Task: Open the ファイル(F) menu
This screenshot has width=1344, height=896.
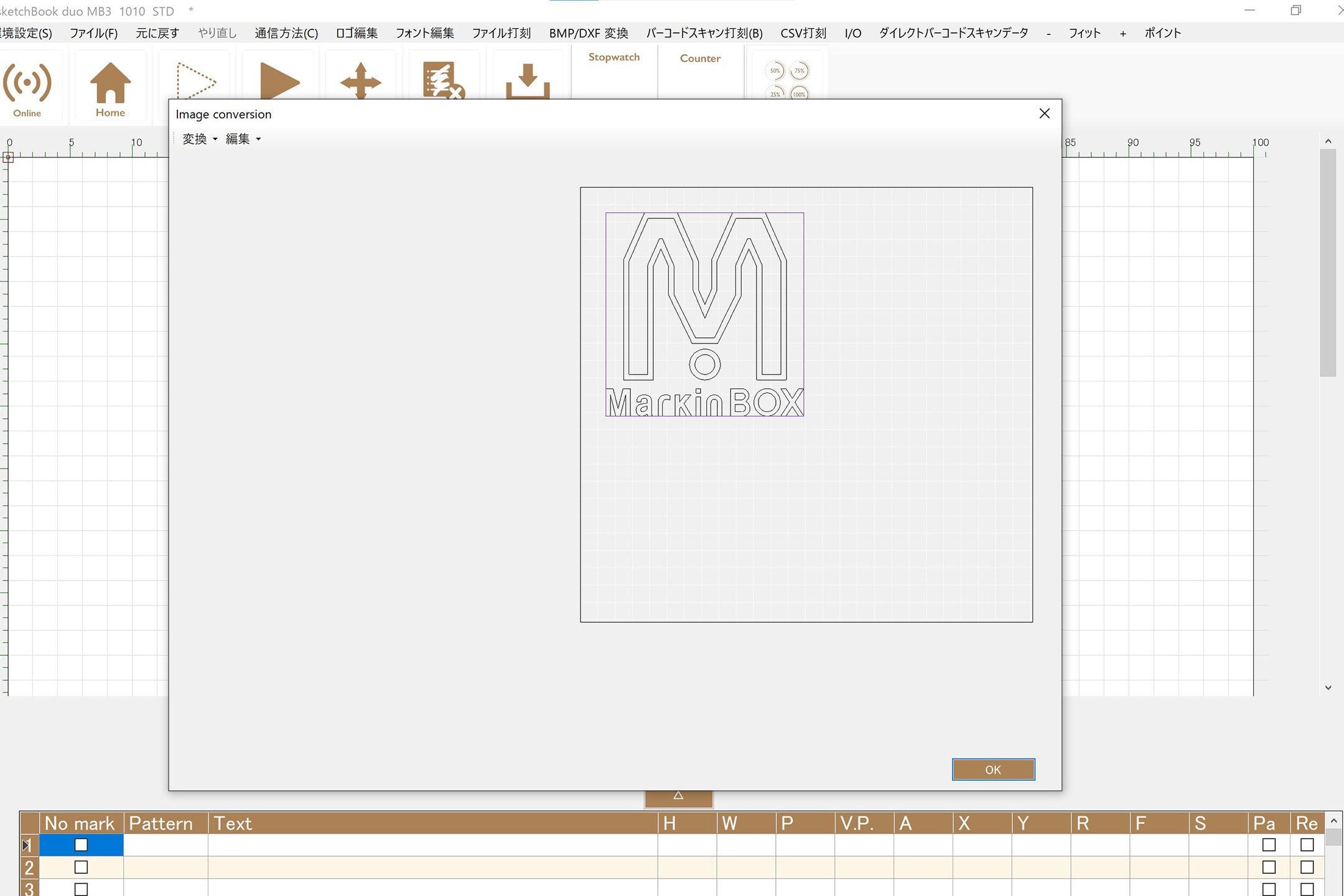Action: tap(93, 33)
